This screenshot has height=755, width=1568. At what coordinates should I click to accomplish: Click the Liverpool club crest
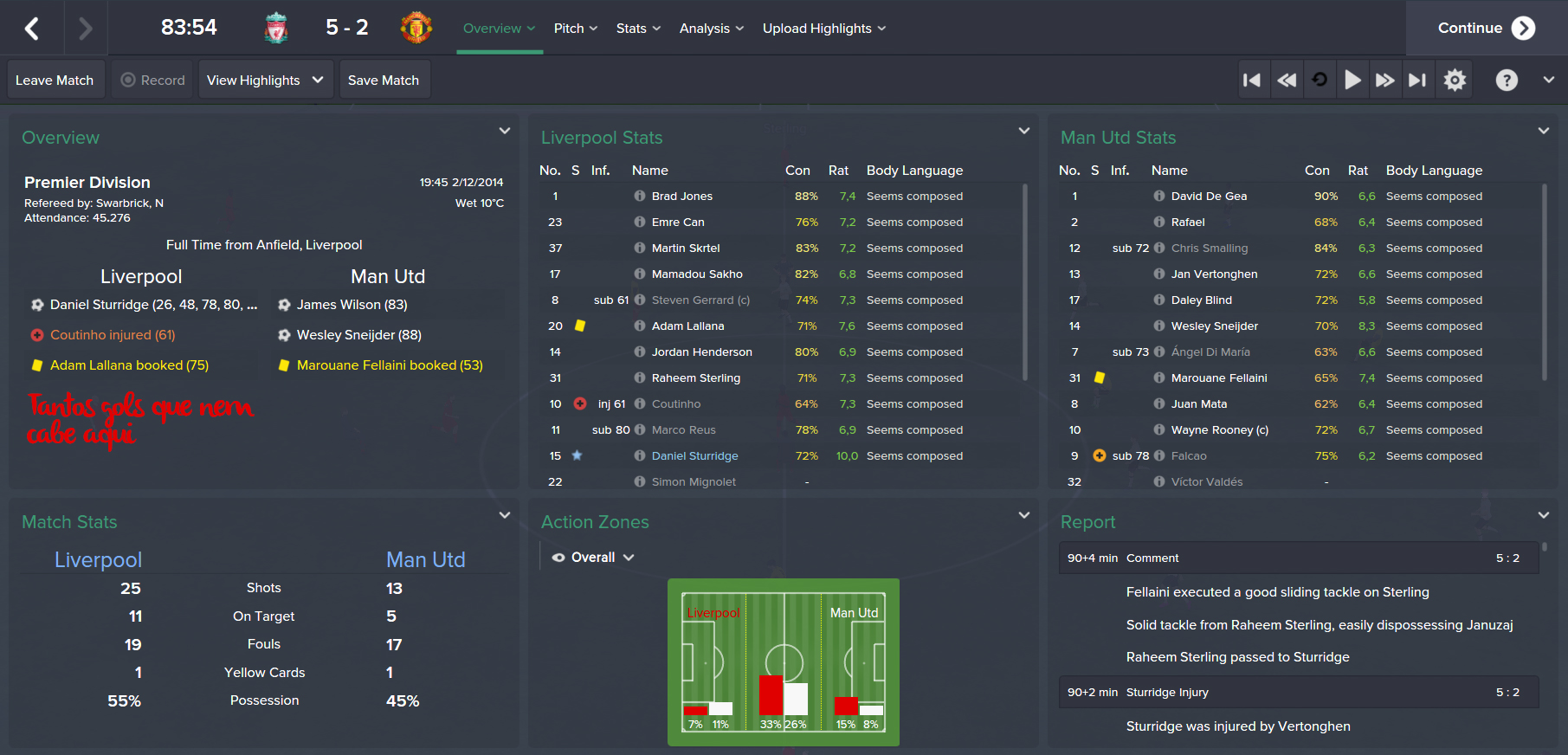tap(276, 28)
